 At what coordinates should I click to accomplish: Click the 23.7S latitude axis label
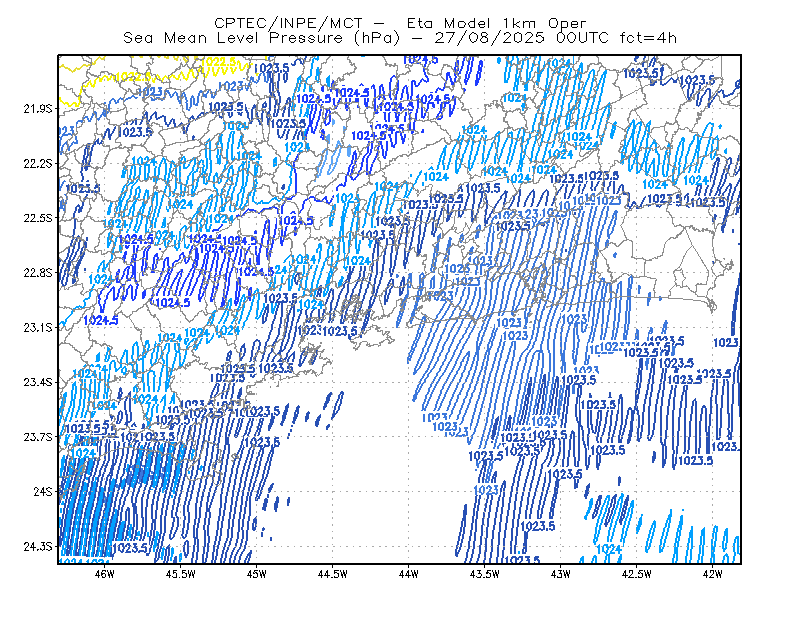click(x=38, y=437)
